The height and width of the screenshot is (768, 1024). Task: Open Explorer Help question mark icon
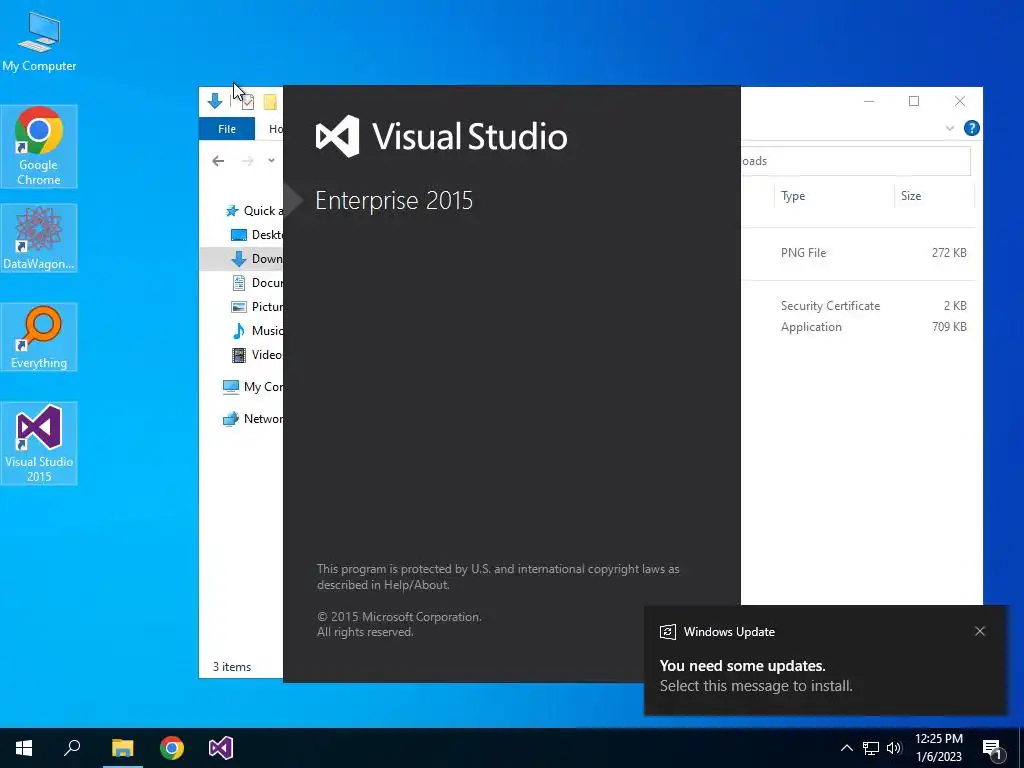click(x=971, y=128)
